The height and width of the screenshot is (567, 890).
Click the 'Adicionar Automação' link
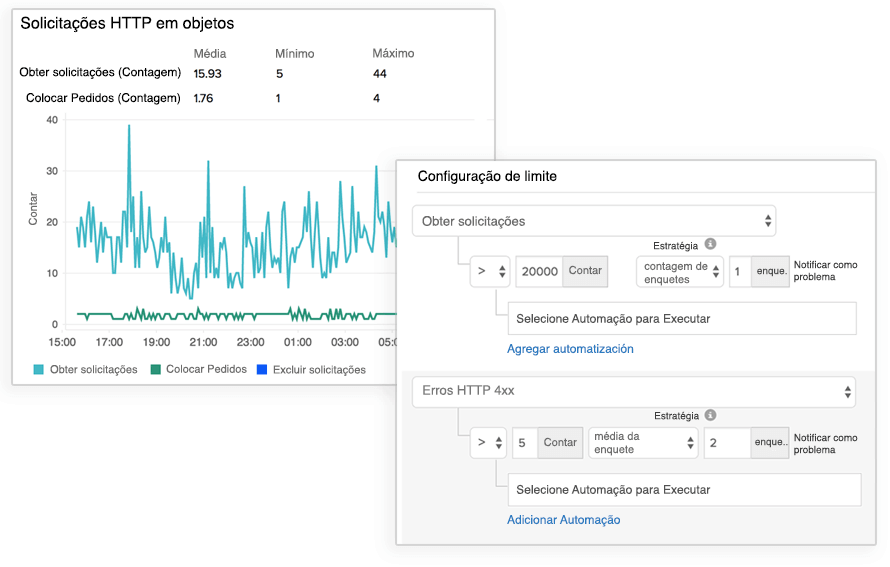coord(563,520)
